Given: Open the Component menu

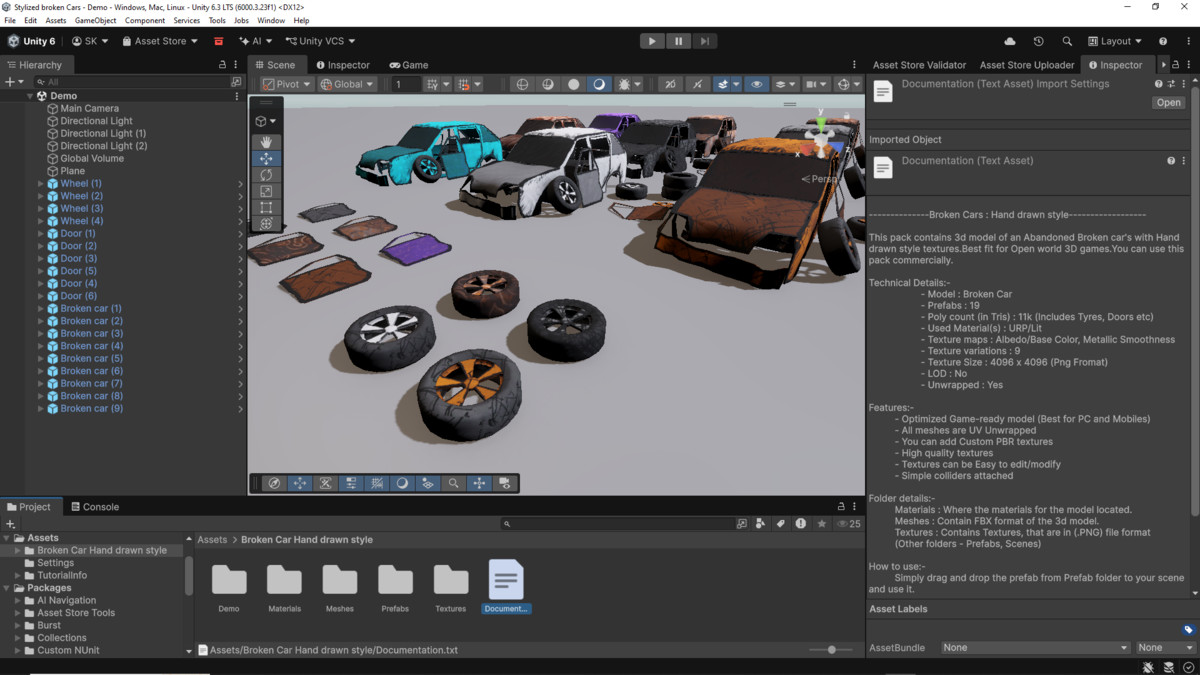Looking at the screenshot, I should 145,20.
